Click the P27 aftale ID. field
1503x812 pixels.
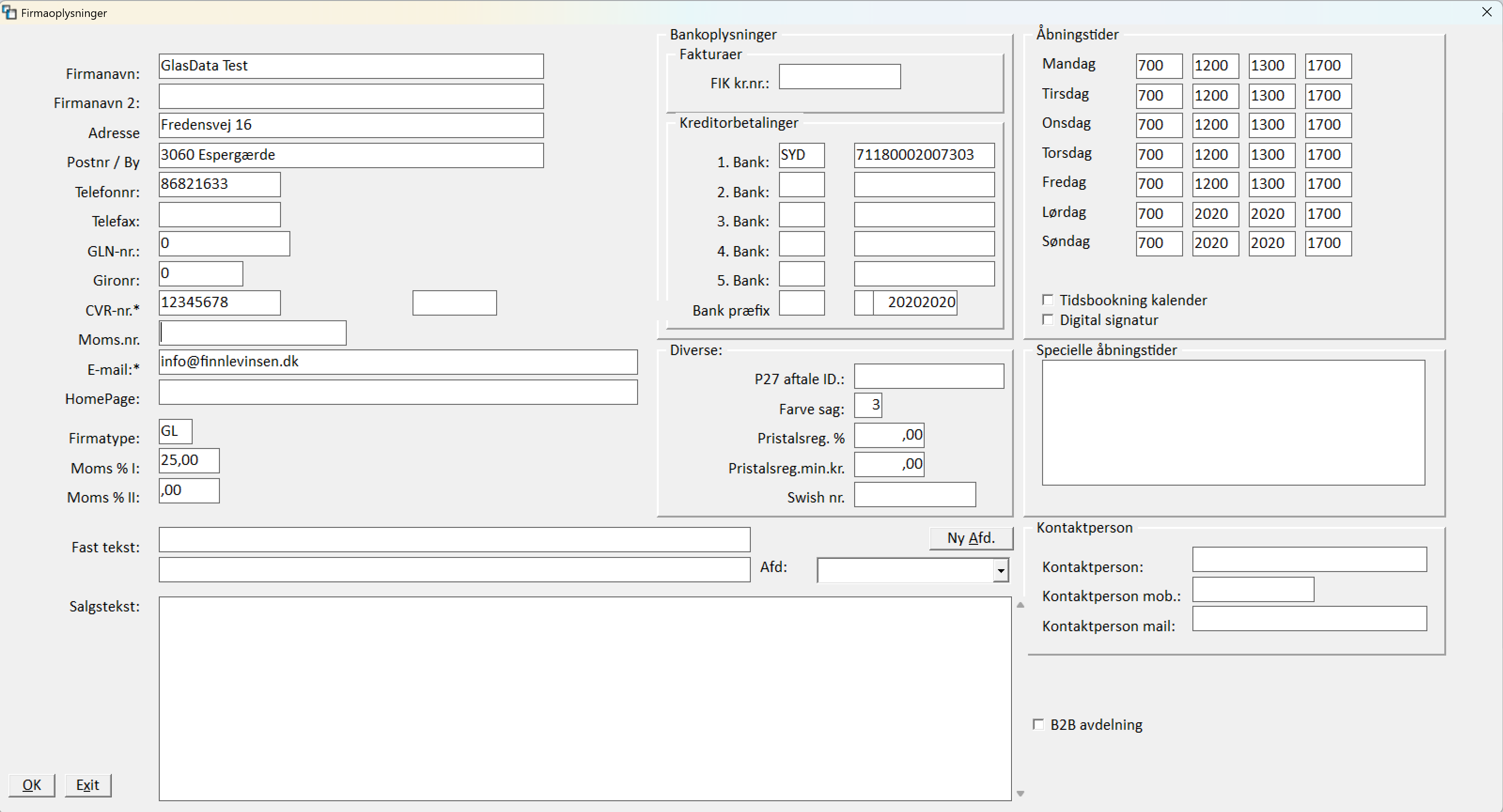(929, 376)
